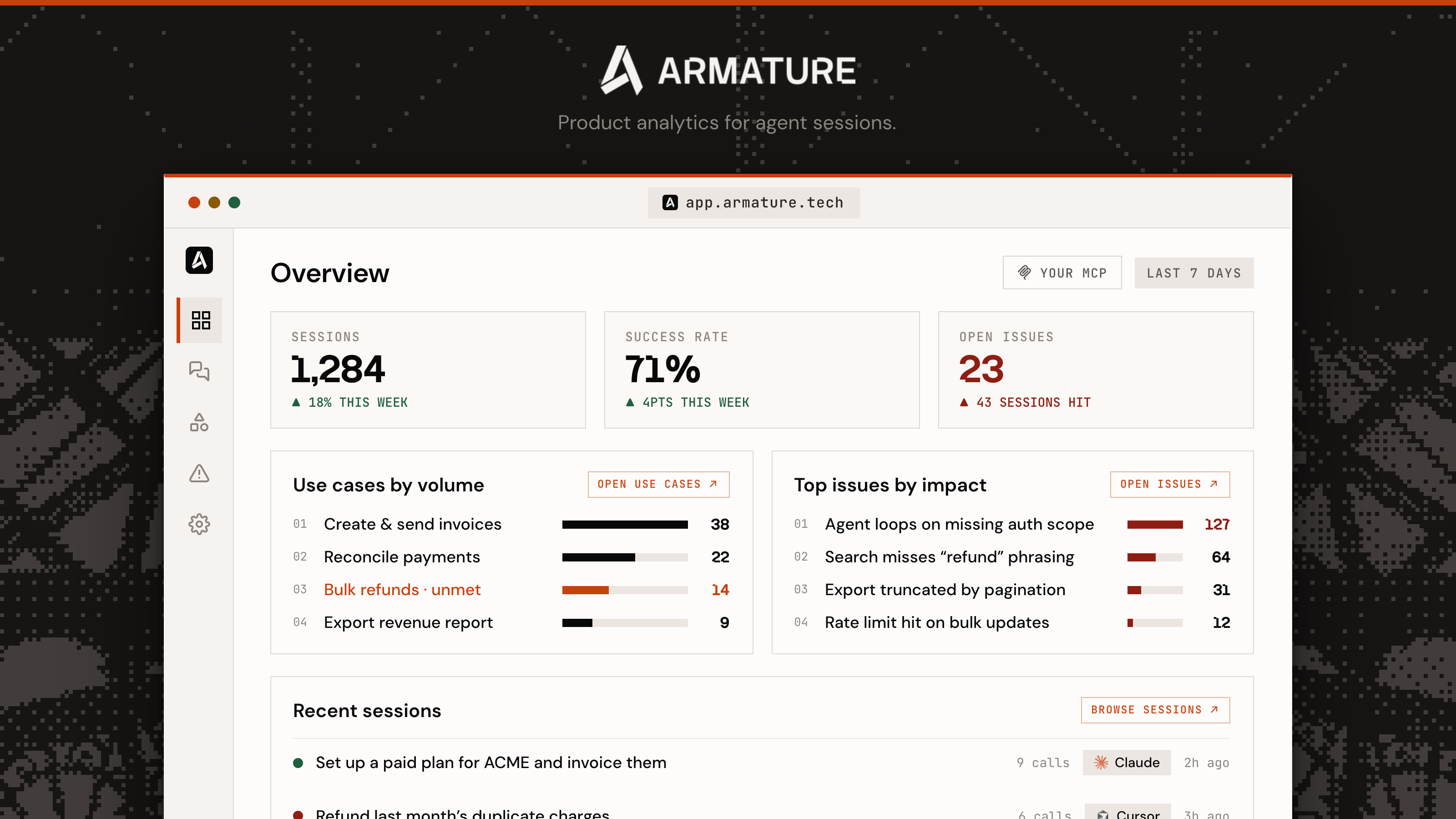The height and width of the screenshot is (819, 1456).
Task: Select Create & send invoices use case
Action: 511,524
